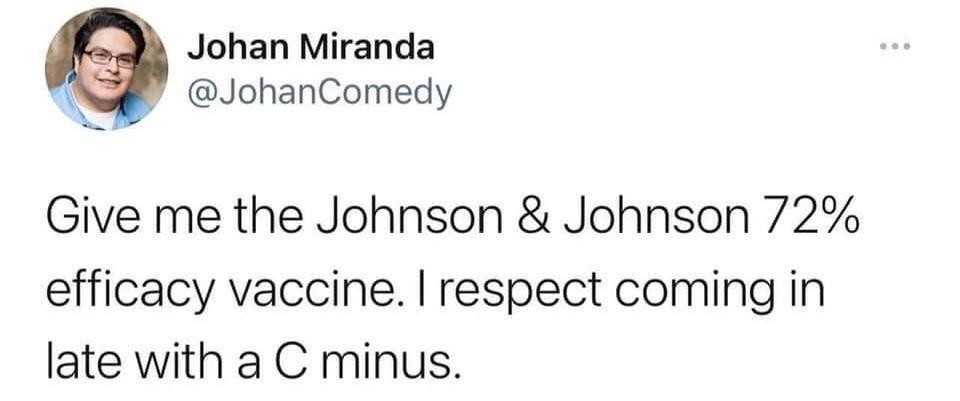This screenshot has width=960, height=401.
Task: Open the Johan Miranda display name link
Action: click(x=312, y=46)
